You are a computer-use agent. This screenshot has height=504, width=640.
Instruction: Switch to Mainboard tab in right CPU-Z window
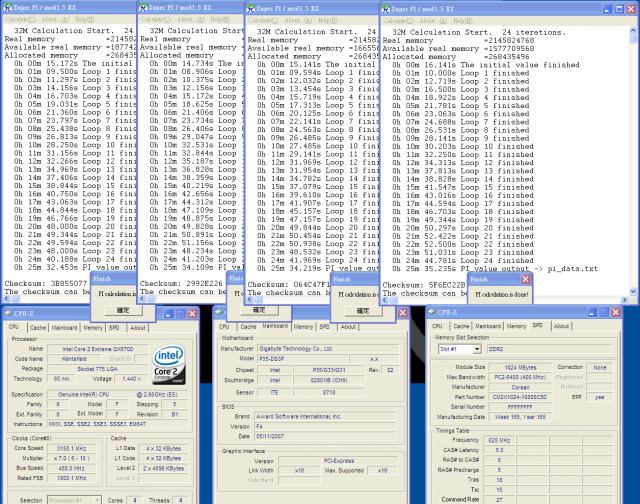488,326
